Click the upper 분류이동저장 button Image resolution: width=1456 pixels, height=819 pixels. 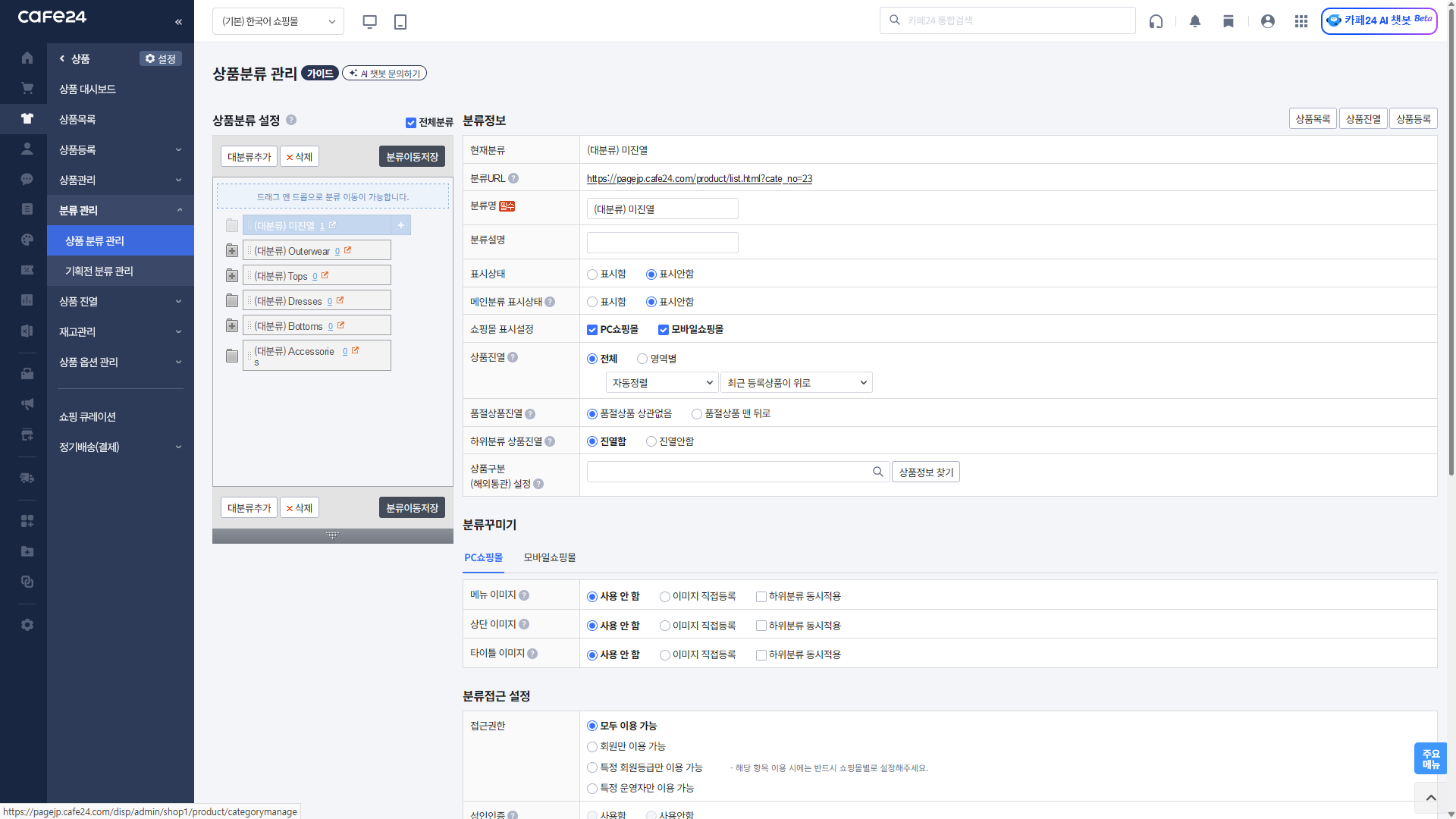click(x=412, y=157)
